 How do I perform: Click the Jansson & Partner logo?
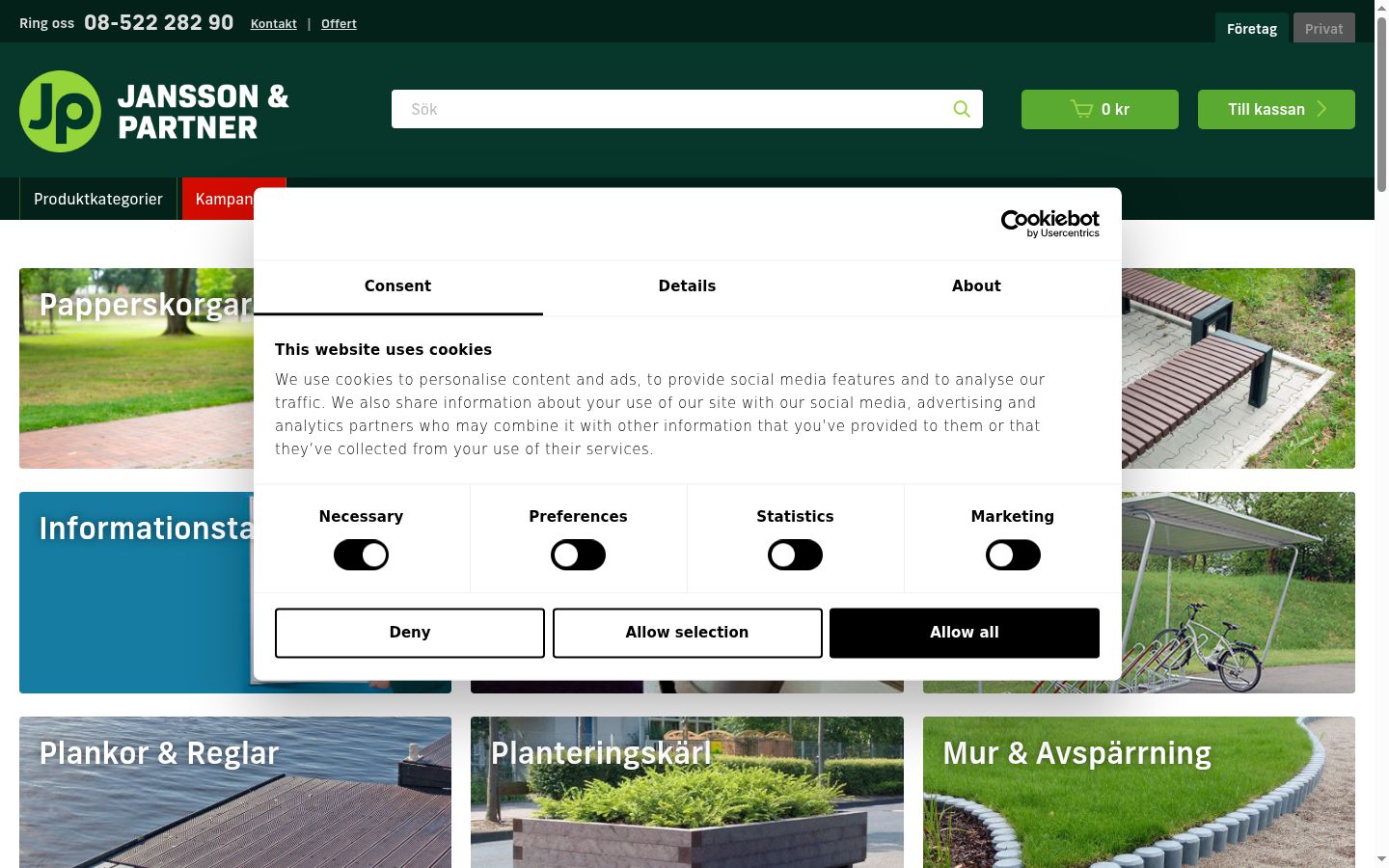[154, 111]
